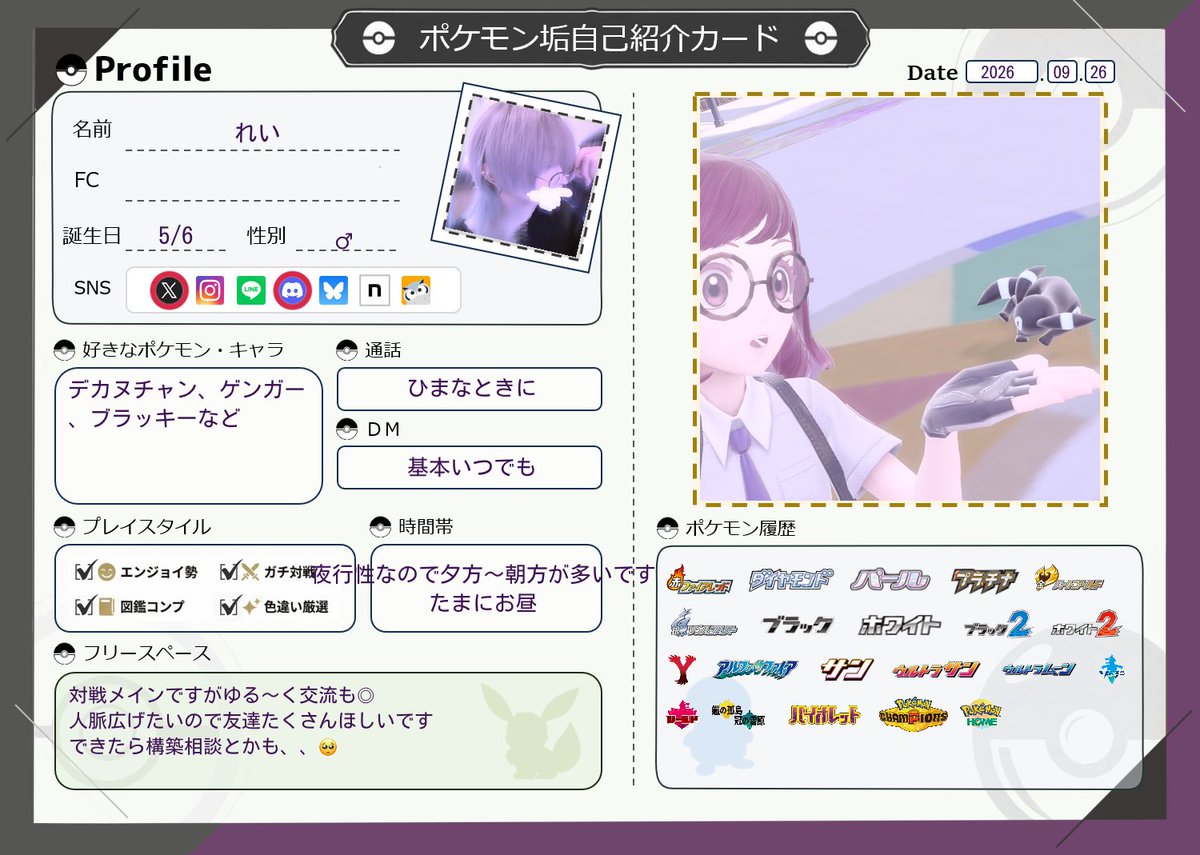Click the ポケモン垢自己紹介カード title banner
This screenshot has width=1200, height=855.
tap(599, 38)
